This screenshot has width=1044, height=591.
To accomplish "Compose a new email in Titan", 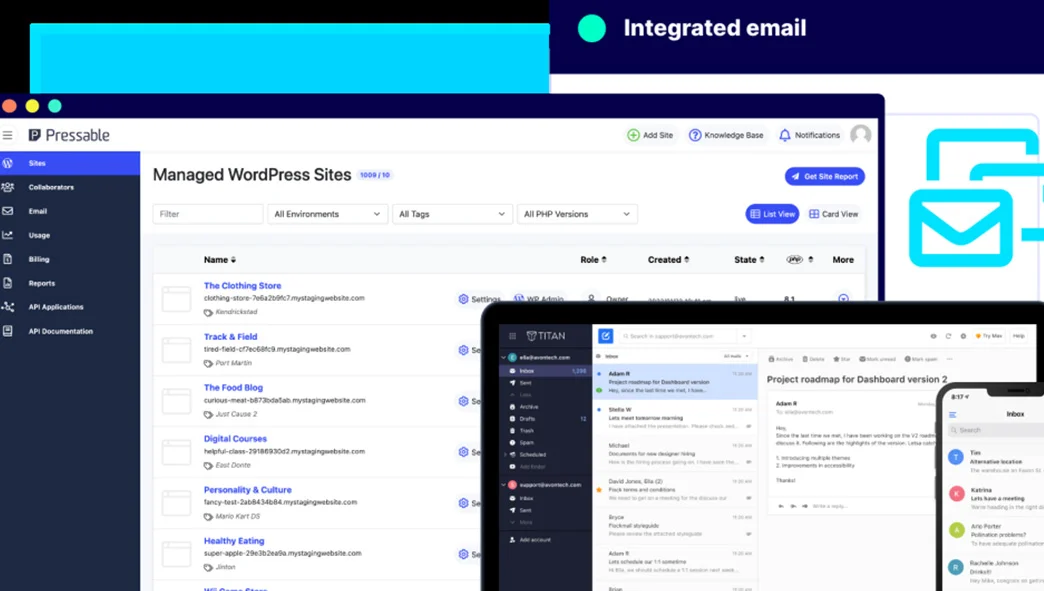I will point(605,336).
